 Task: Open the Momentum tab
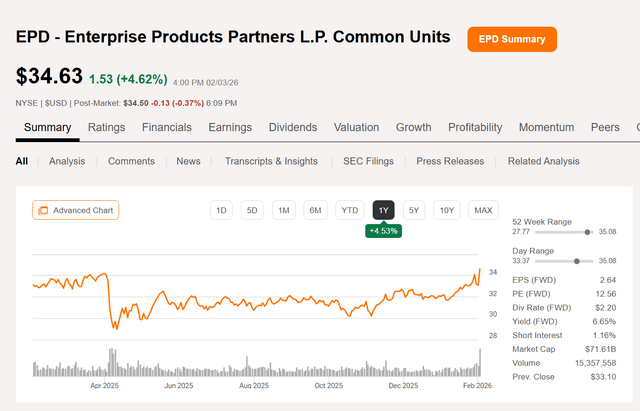546,128
